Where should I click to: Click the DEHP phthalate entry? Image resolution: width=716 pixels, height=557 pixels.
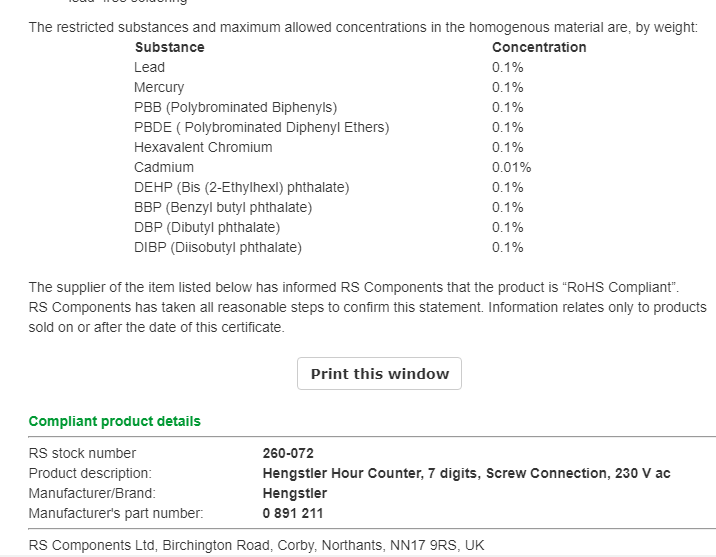tap(242, 187)
